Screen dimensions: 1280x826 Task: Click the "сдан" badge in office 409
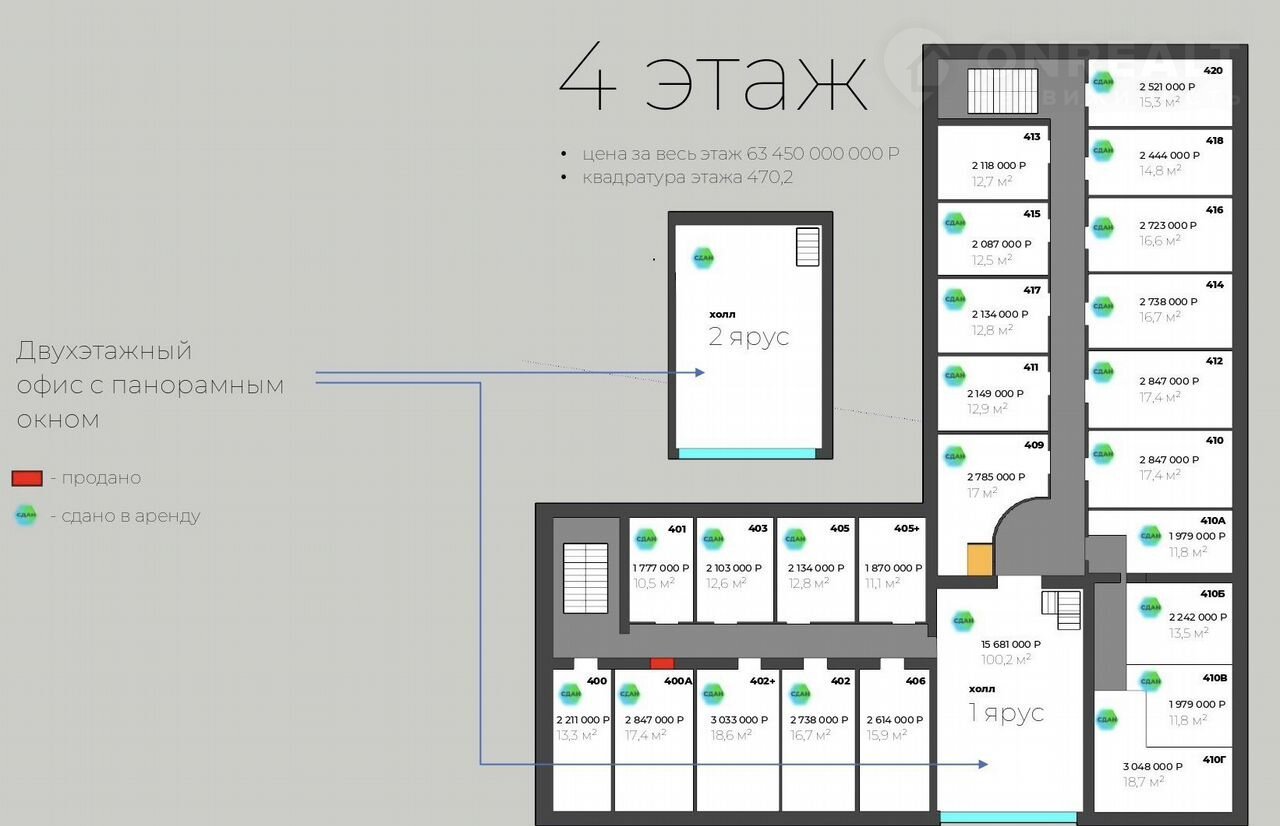[954, 456]
